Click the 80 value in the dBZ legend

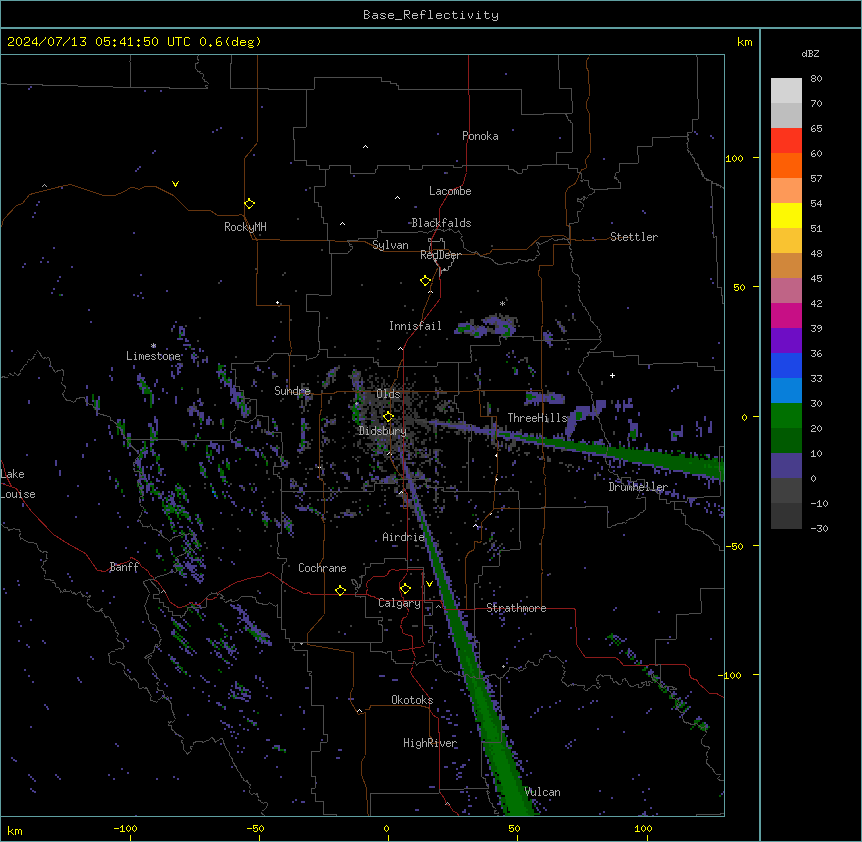pos(816,79)
